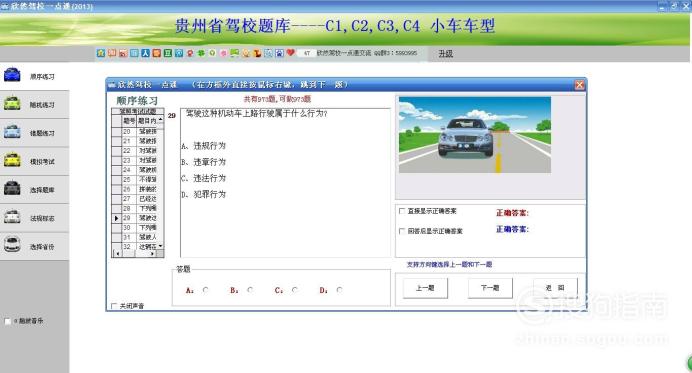Click the question list scroll-left arrow

coord(117,254)
